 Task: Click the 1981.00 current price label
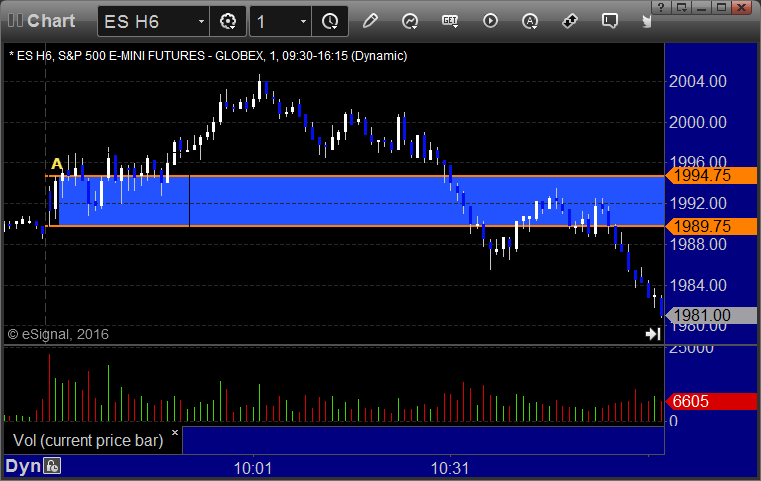711,315
